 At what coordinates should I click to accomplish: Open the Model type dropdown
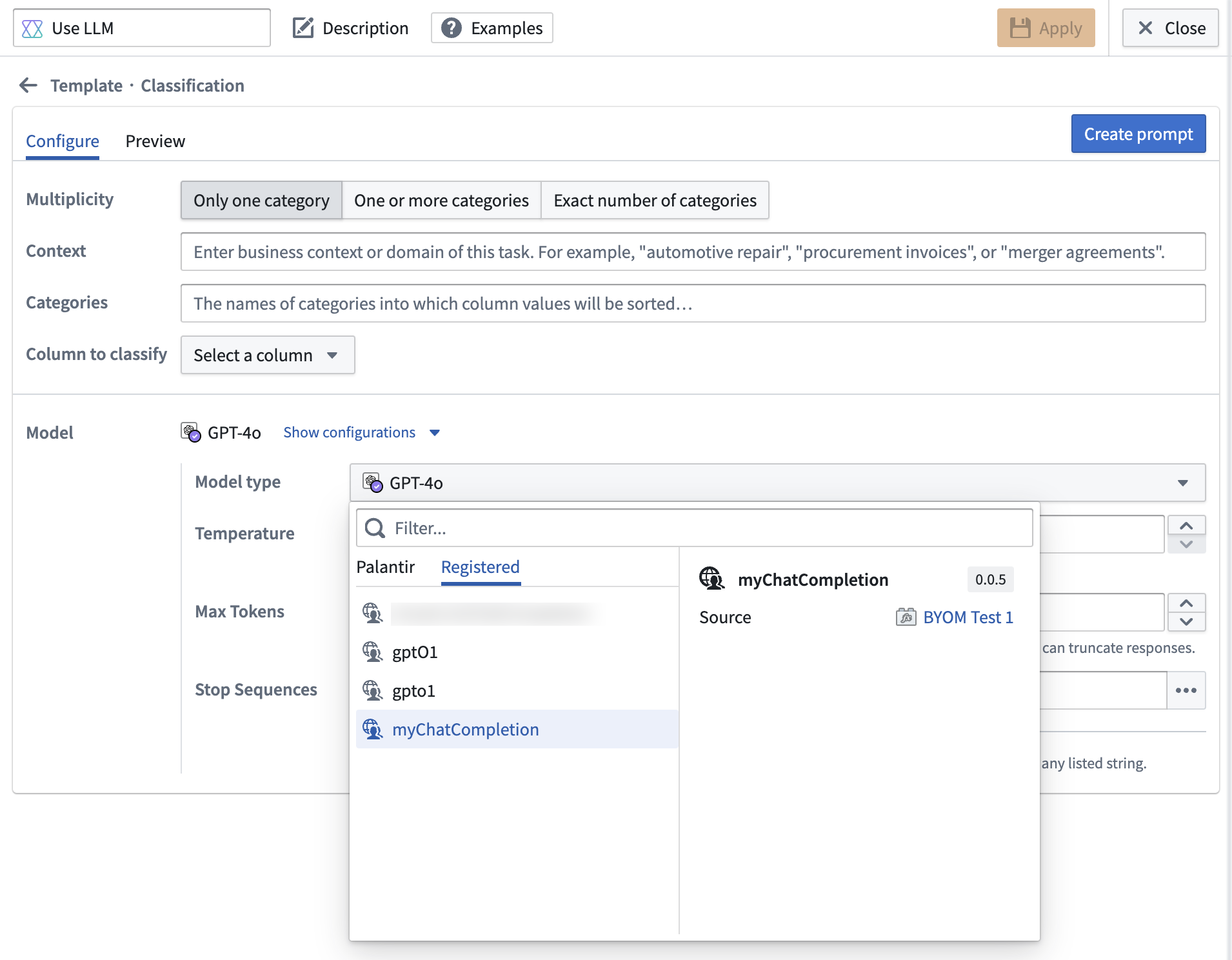1182,482
